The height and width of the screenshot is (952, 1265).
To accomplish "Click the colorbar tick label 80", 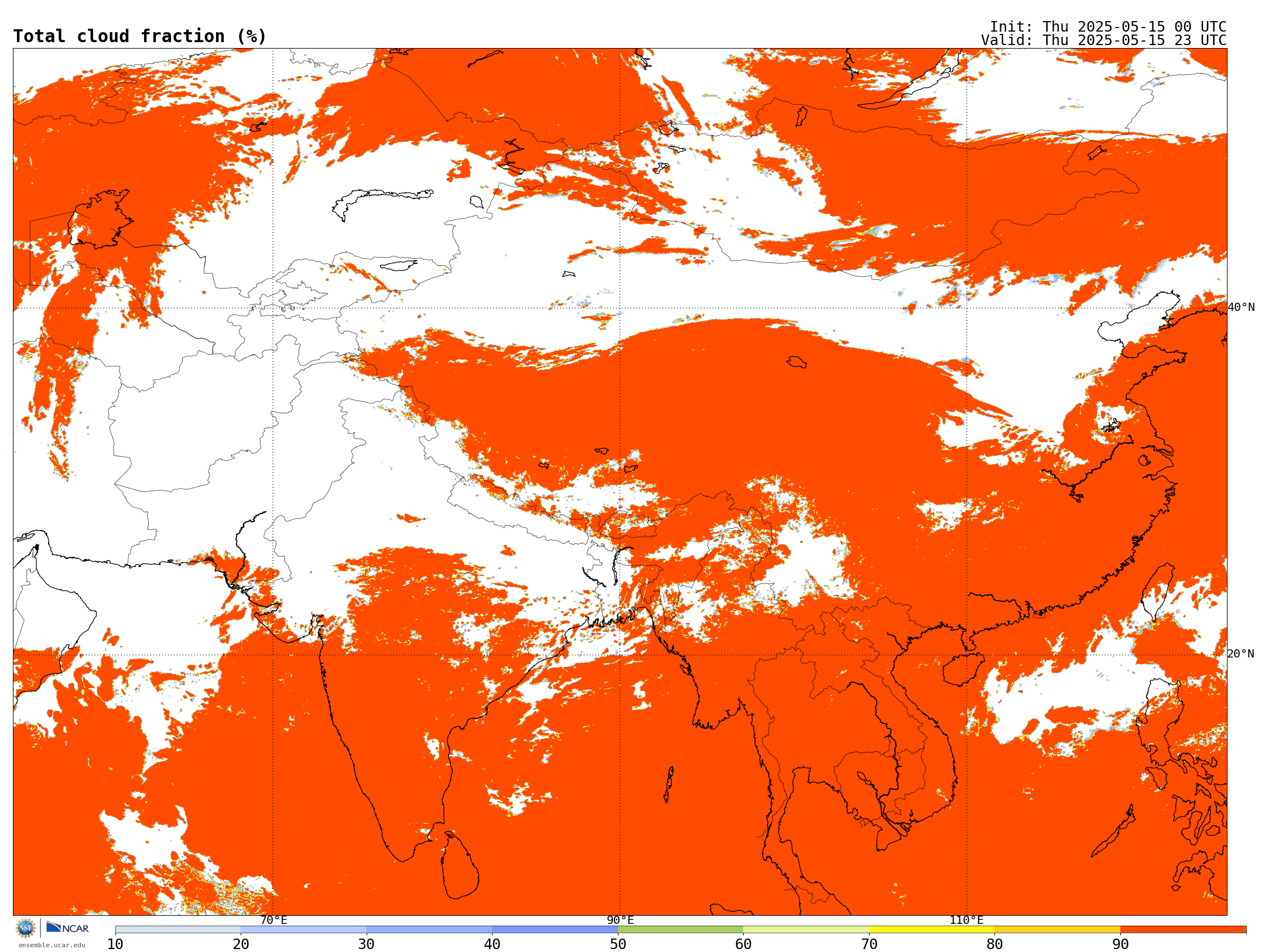I will click(994, 944).
